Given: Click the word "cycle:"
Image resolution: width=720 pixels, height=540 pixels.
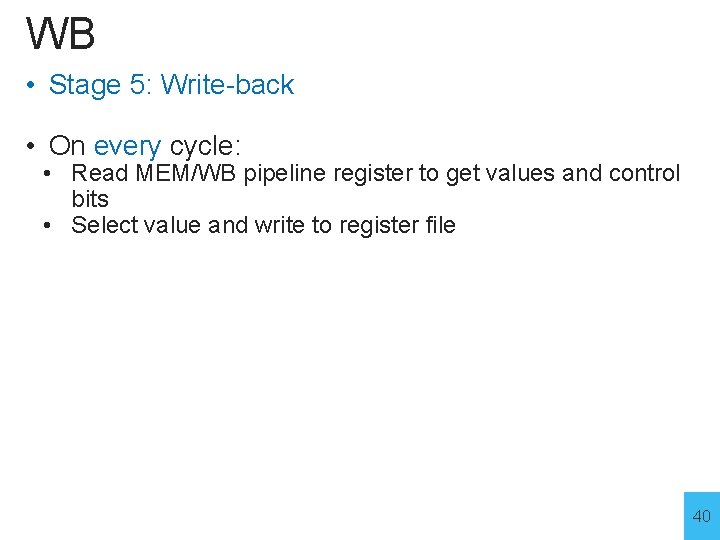Looking at the screenshot, I should click(205, 146).
